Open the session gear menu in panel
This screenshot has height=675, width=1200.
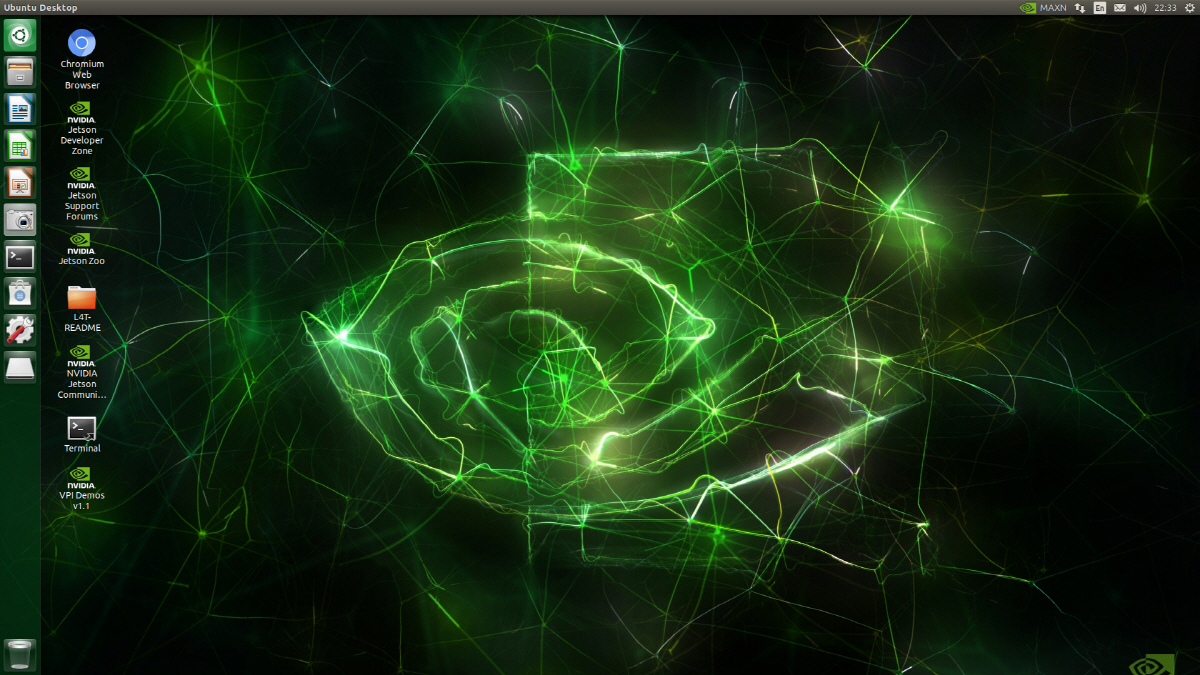(1189, 7)
